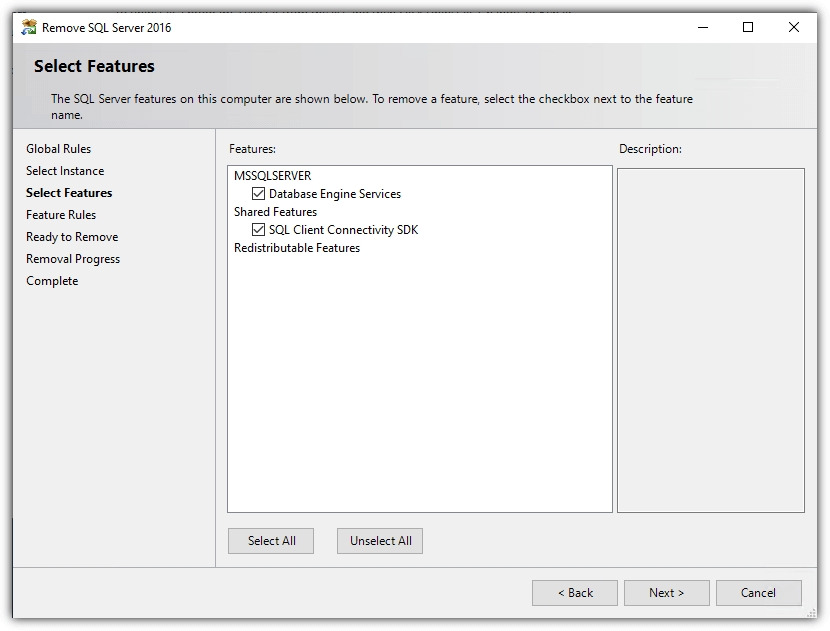Open the Global Rules step

[x=59, y=149]
